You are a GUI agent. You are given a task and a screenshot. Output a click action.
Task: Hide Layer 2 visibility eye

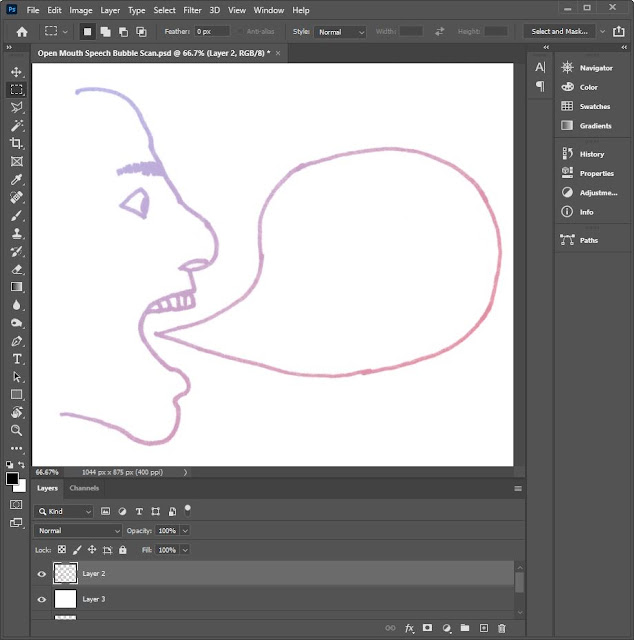42,574
